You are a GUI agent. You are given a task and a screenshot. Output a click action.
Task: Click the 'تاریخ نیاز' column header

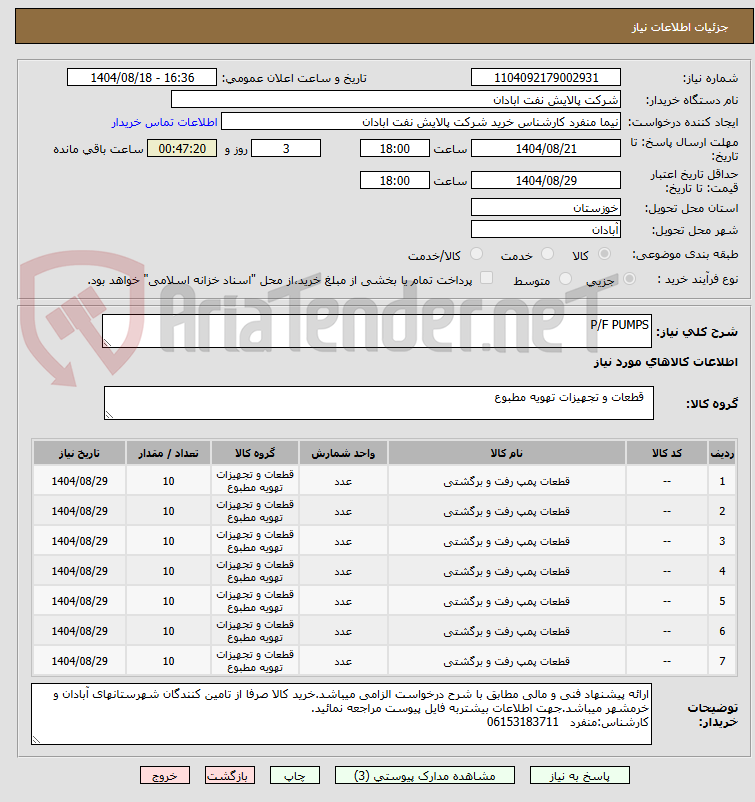click(79, 453)
